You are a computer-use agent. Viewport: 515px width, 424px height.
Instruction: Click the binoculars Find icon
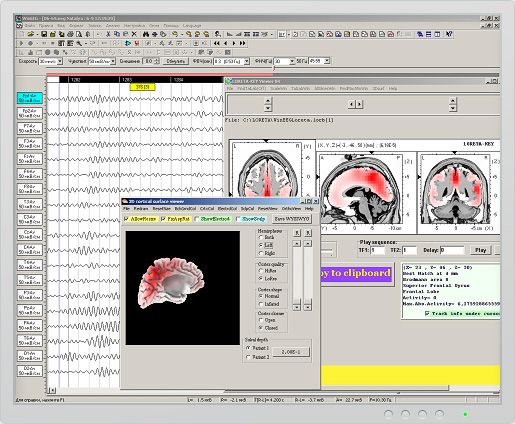(146, 34)
